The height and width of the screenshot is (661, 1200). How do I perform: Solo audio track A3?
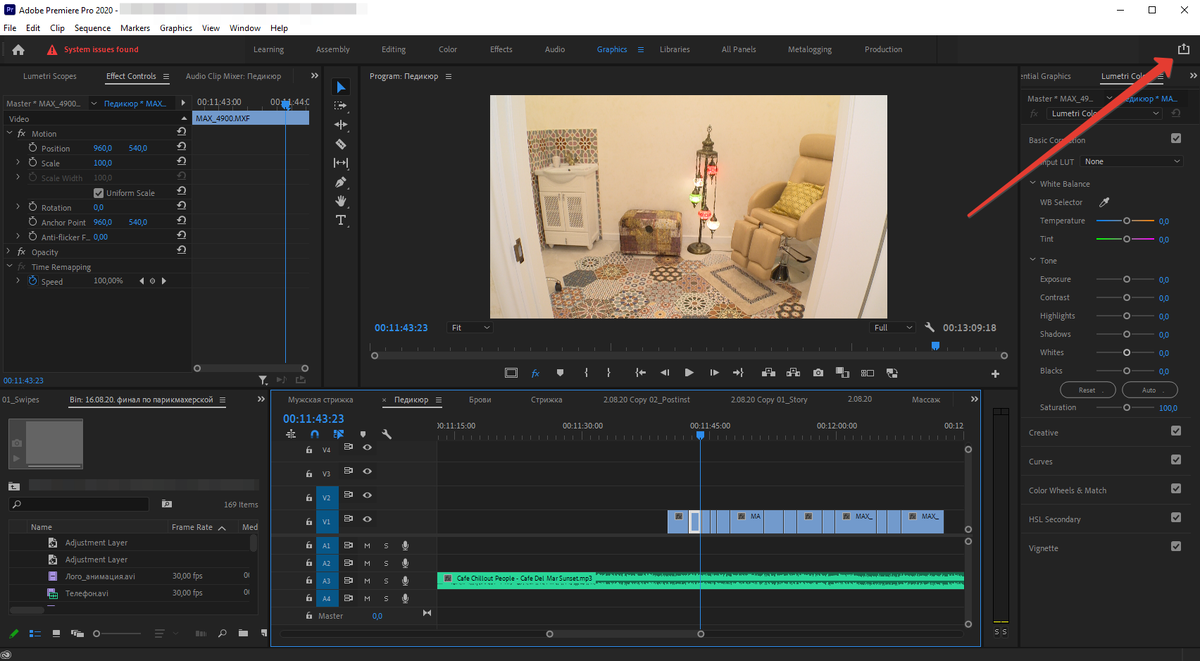[x=386, y=580]
